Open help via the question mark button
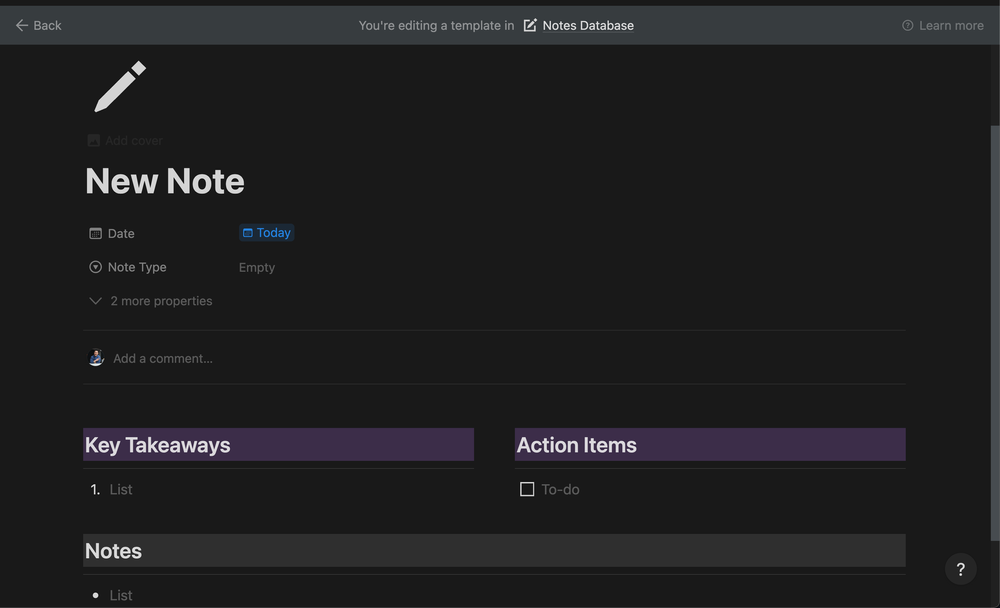1000x608 pixels. pos(961,568)
